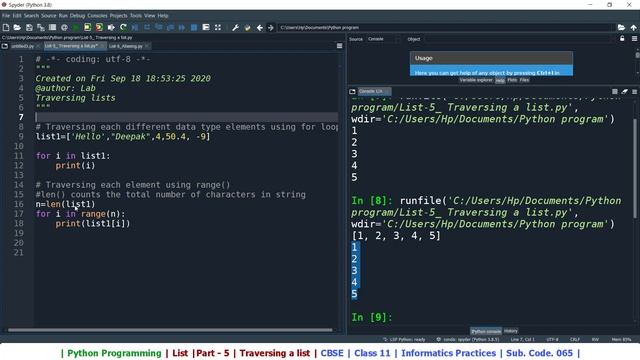This screenshot has width=640, height=360.
Task: Click the console vertical scrollbar
Action: [x=635, y=169]
